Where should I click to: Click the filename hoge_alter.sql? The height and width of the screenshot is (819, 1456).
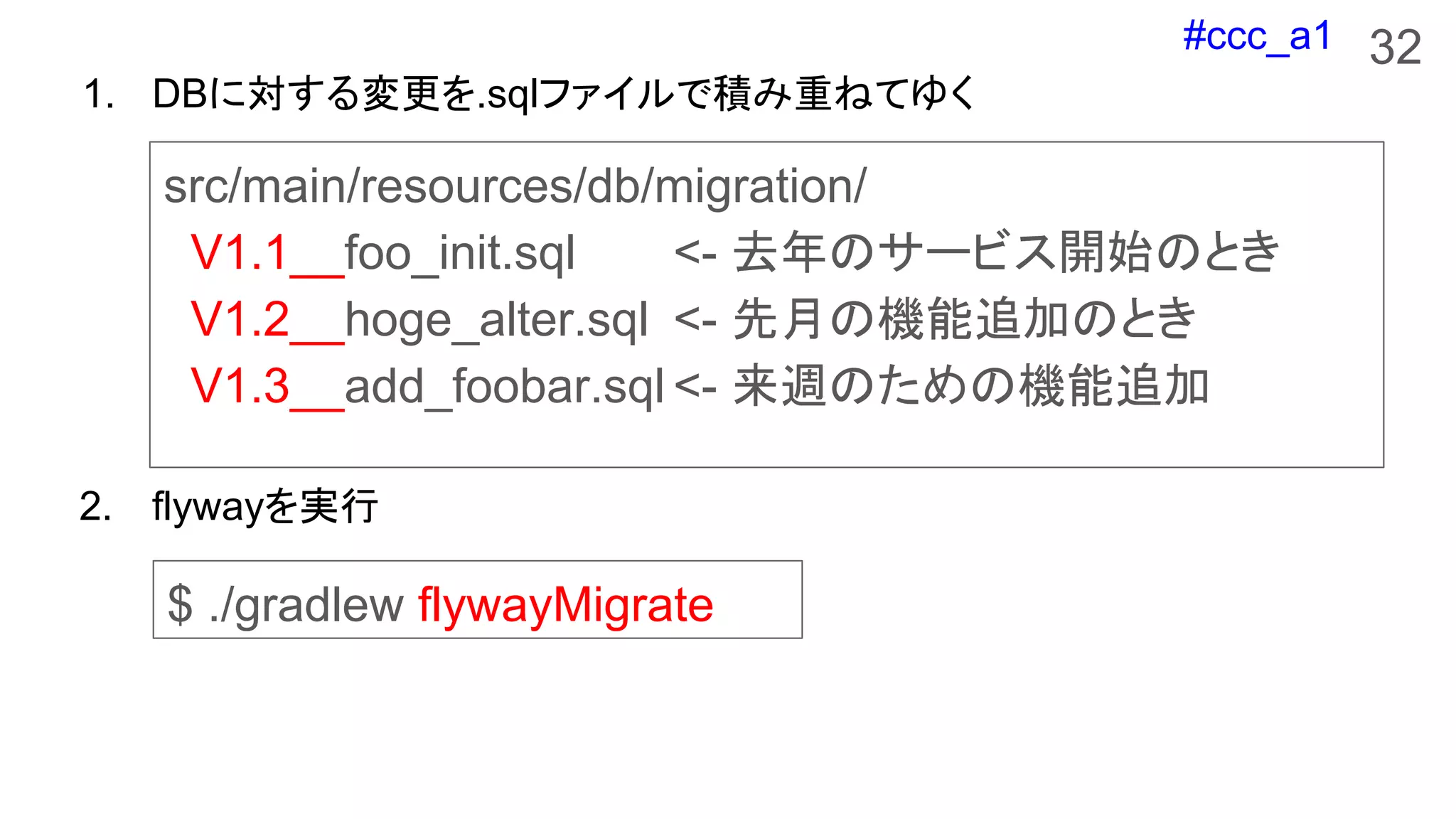pos(496,321)
